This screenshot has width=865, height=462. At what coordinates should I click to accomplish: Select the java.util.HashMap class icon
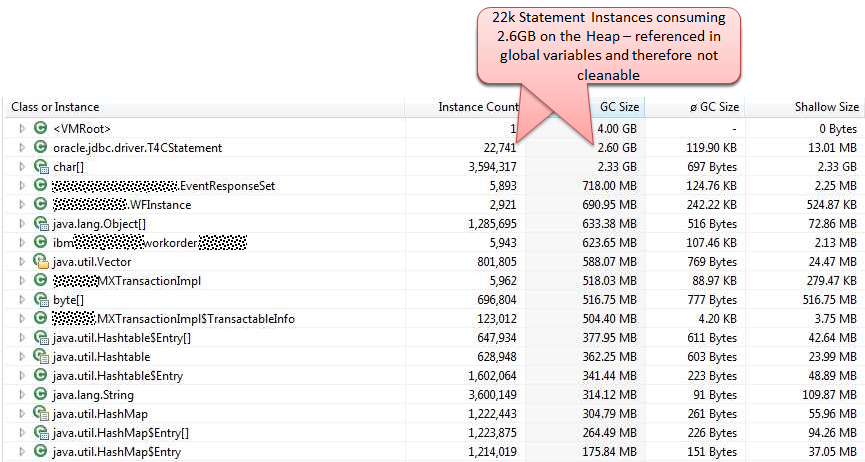(x=41, y=413)
